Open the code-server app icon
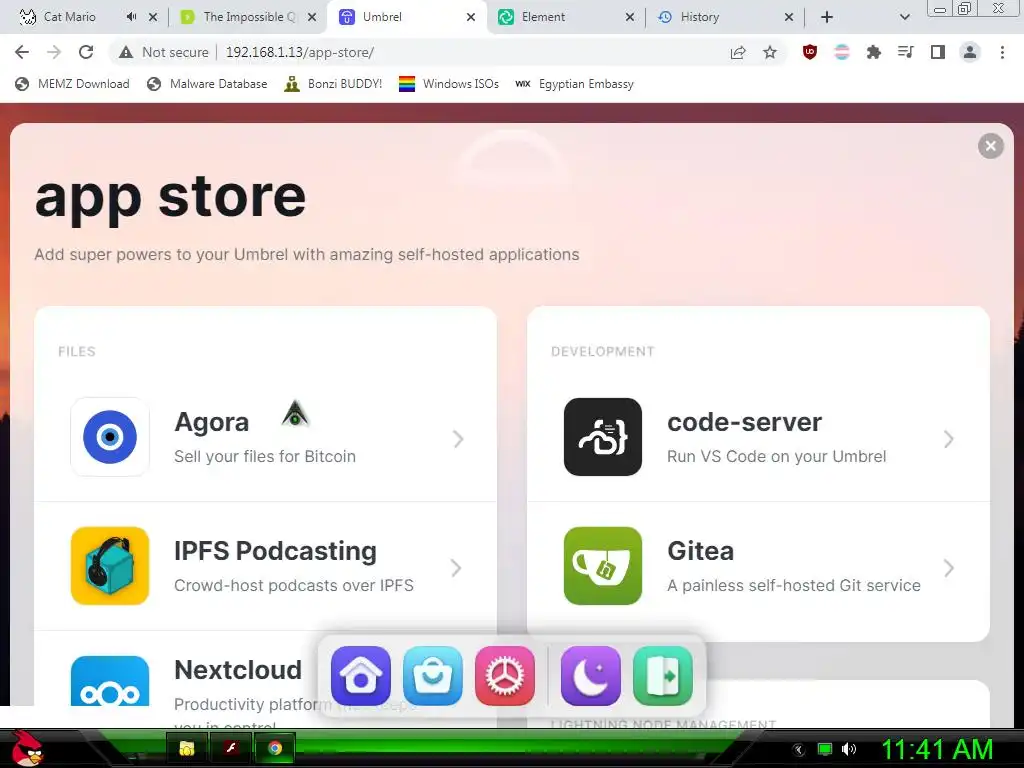Image resolution: width=1024 pixels, height=768 pixels. [603, 437]
